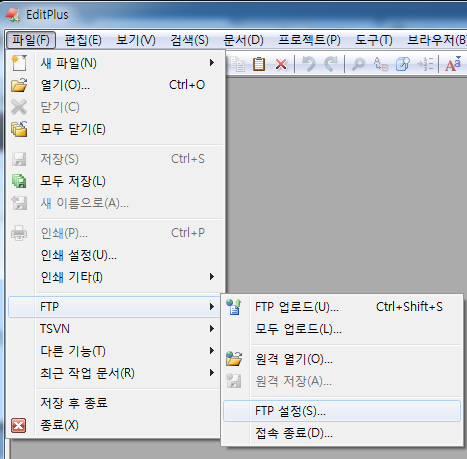
Task: Open the 도구(T) menu
Action: (x=374, y=40)
